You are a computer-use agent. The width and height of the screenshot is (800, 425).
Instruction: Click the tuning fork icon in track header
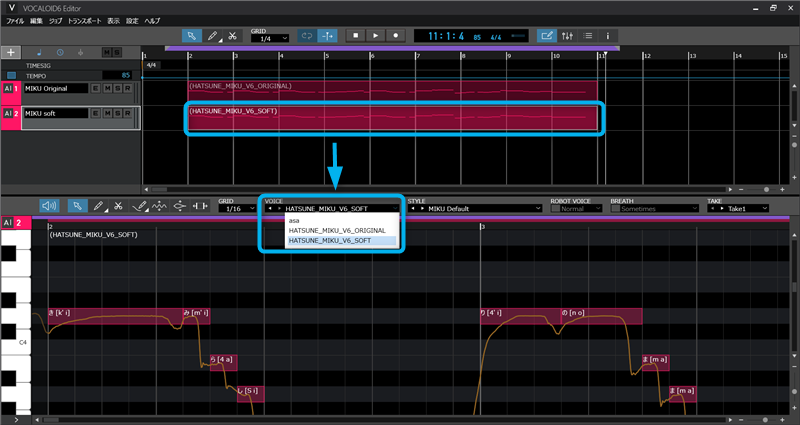point(80,53)
